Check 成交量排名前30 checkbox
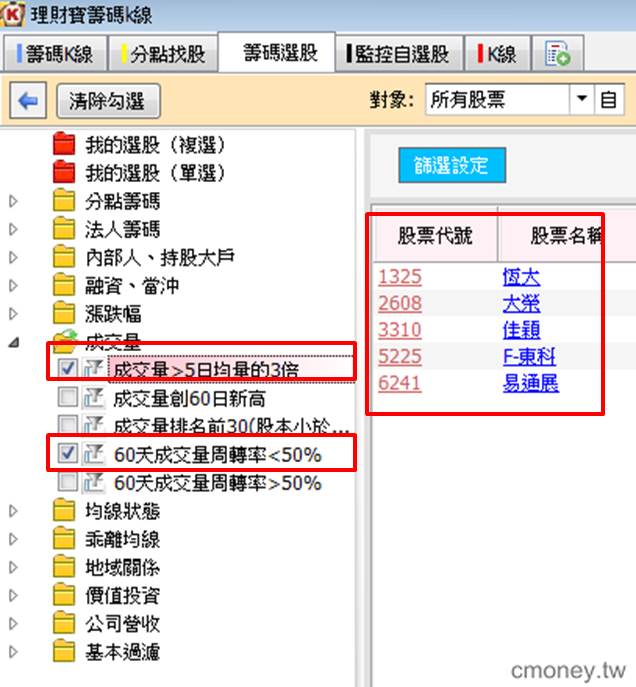636x687 pixels. (67, 425)
